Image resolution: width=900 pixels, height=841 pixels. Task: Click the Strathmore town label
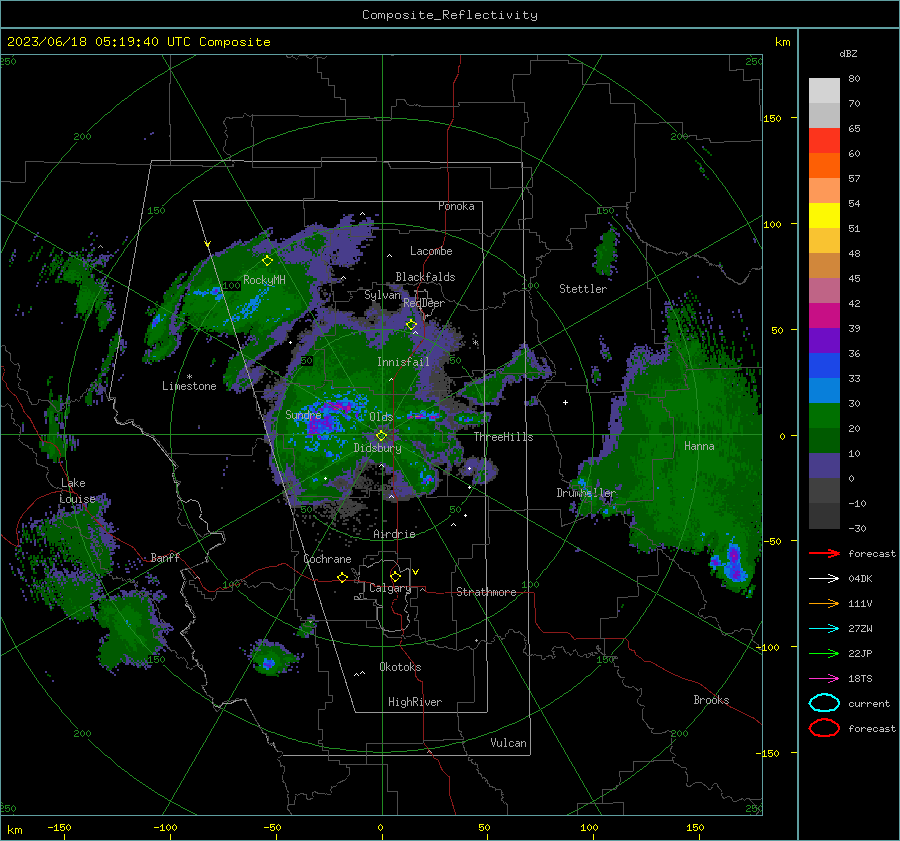pos(486,592)
